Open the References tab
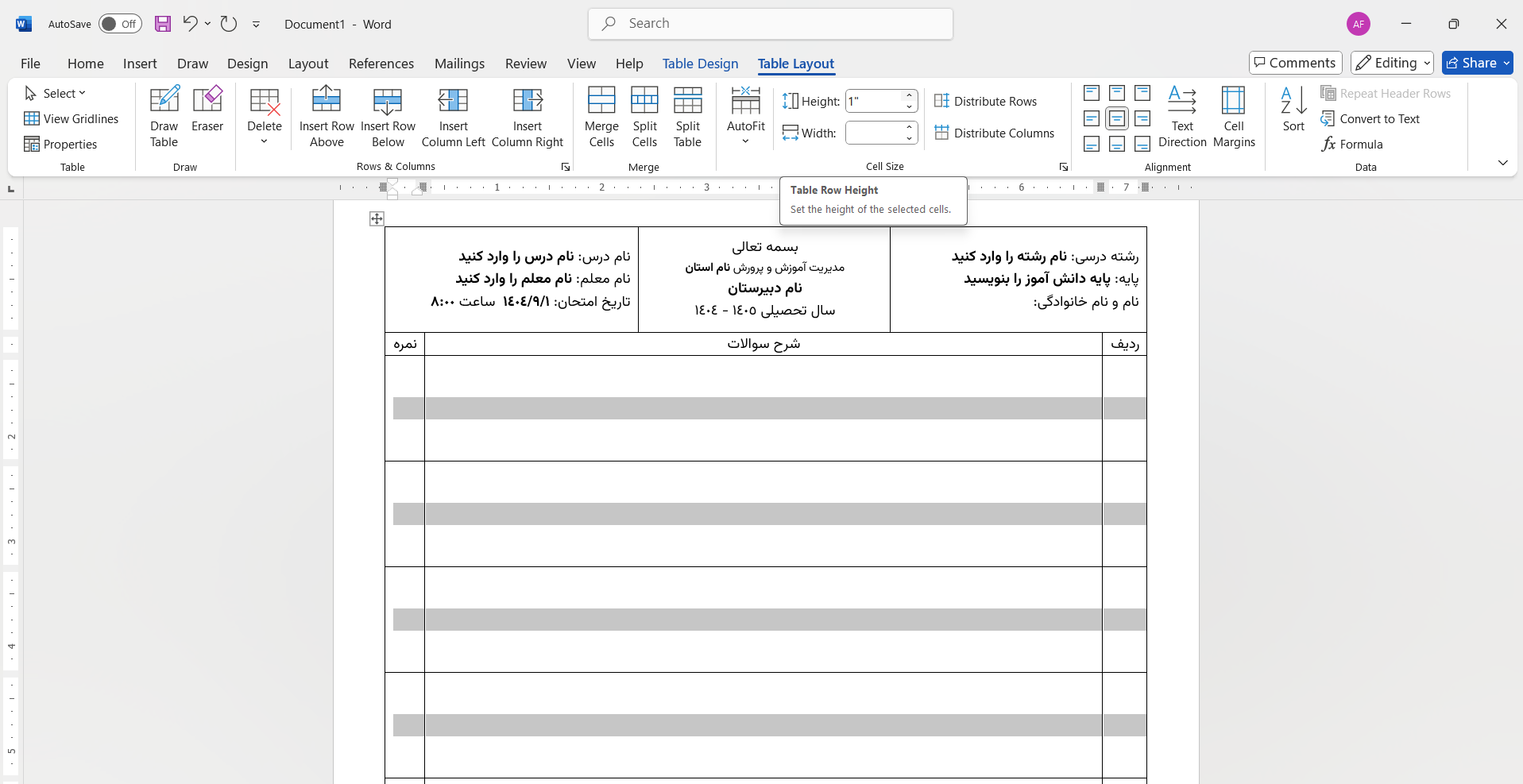 (x=381, y=64)
